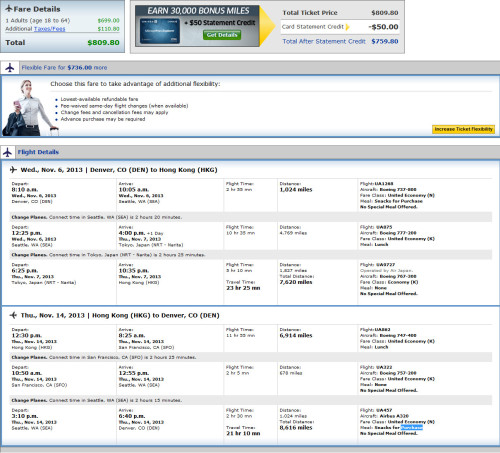Click the 10:50 a.m. San Francisco departure time
This screenshot has height=453, width=500.
pyautogui.click(x=26, y=373)
